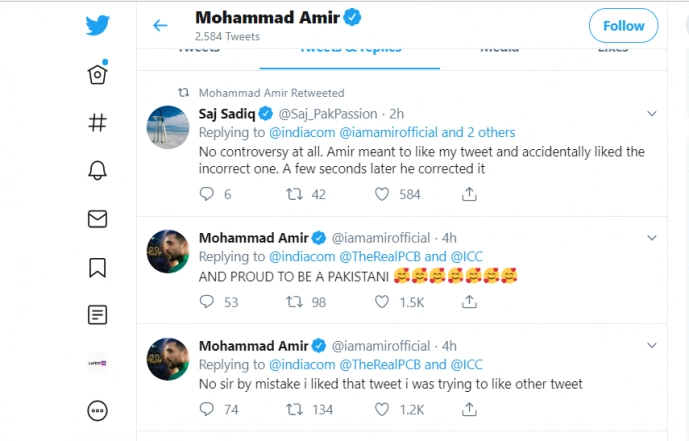Open caret menu on 'PROUD TO BE A PAKISTANI' tweet
The height and width of the screenshot is (441, 689).
(651, 238)
